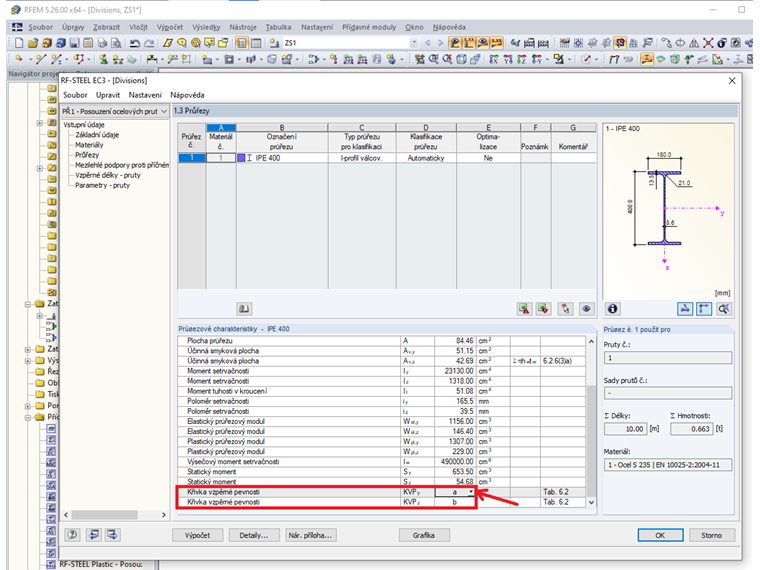
Task: Click the reset zoom icon in preview
Action: (x=723, y=309)
